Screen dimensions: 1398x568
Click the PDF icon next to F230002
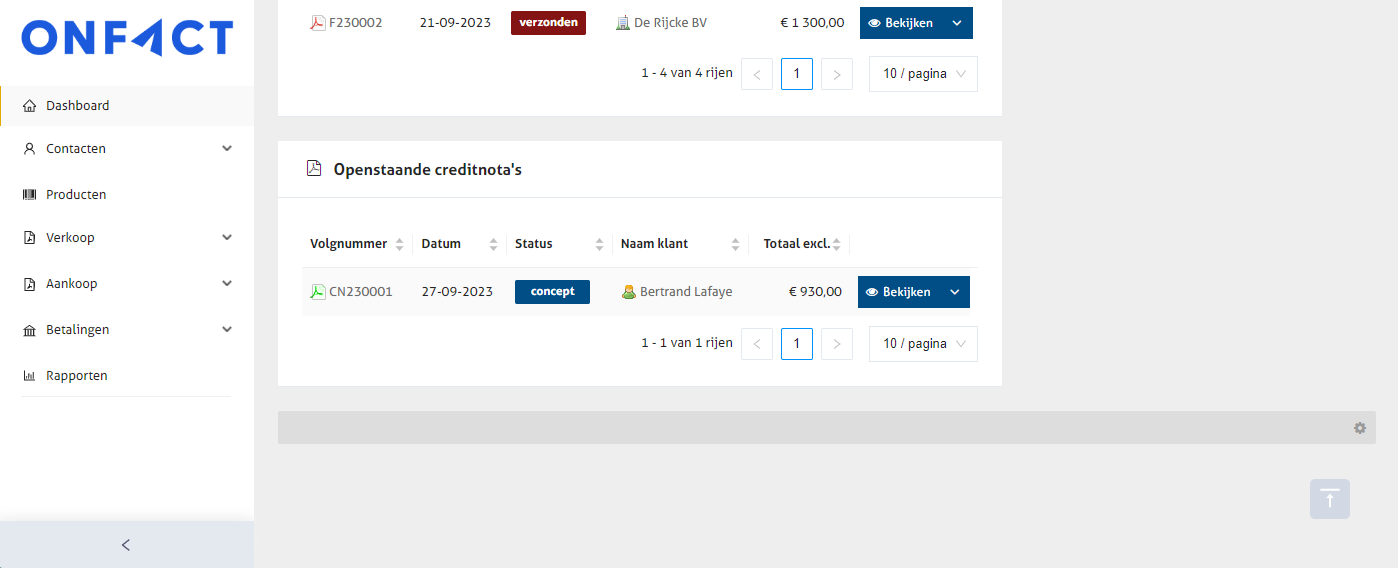pos(317,23)
